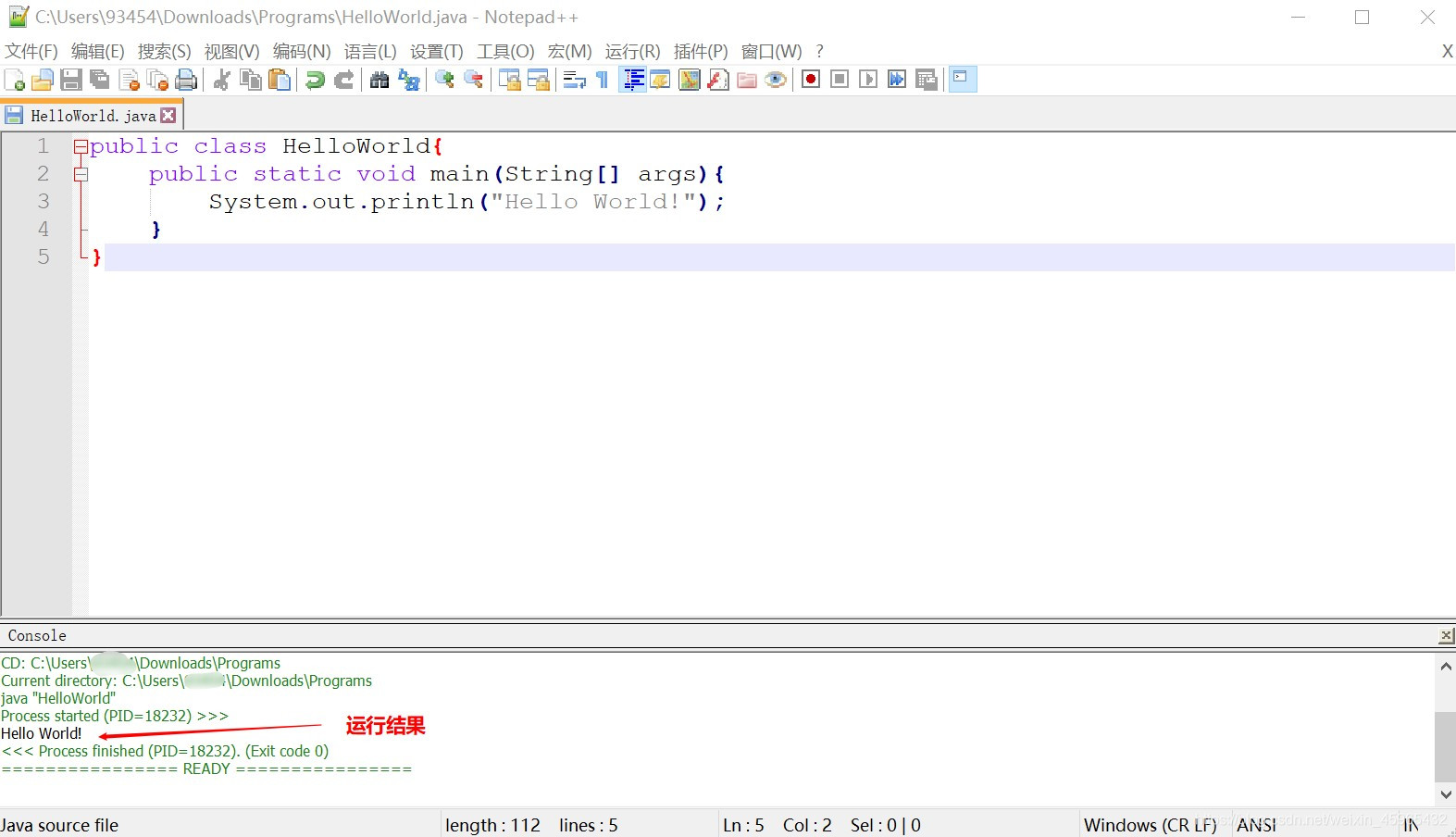Click the console scrollbar down arrow

click(x=1446, y=794)
